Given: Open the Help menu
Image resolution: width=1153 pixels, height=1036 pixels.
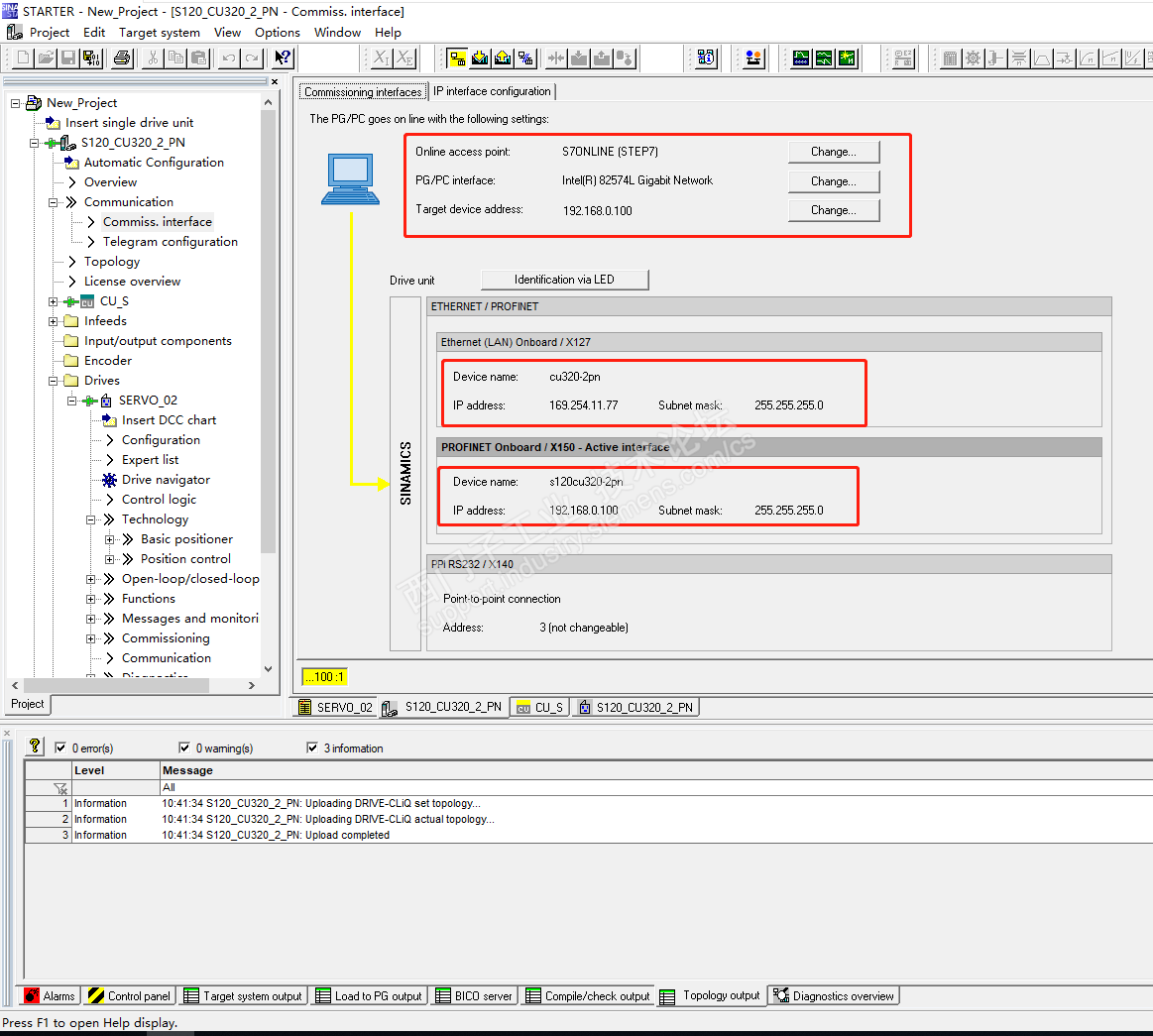Looking at the screenshot, I should click(x=388, y=33).
